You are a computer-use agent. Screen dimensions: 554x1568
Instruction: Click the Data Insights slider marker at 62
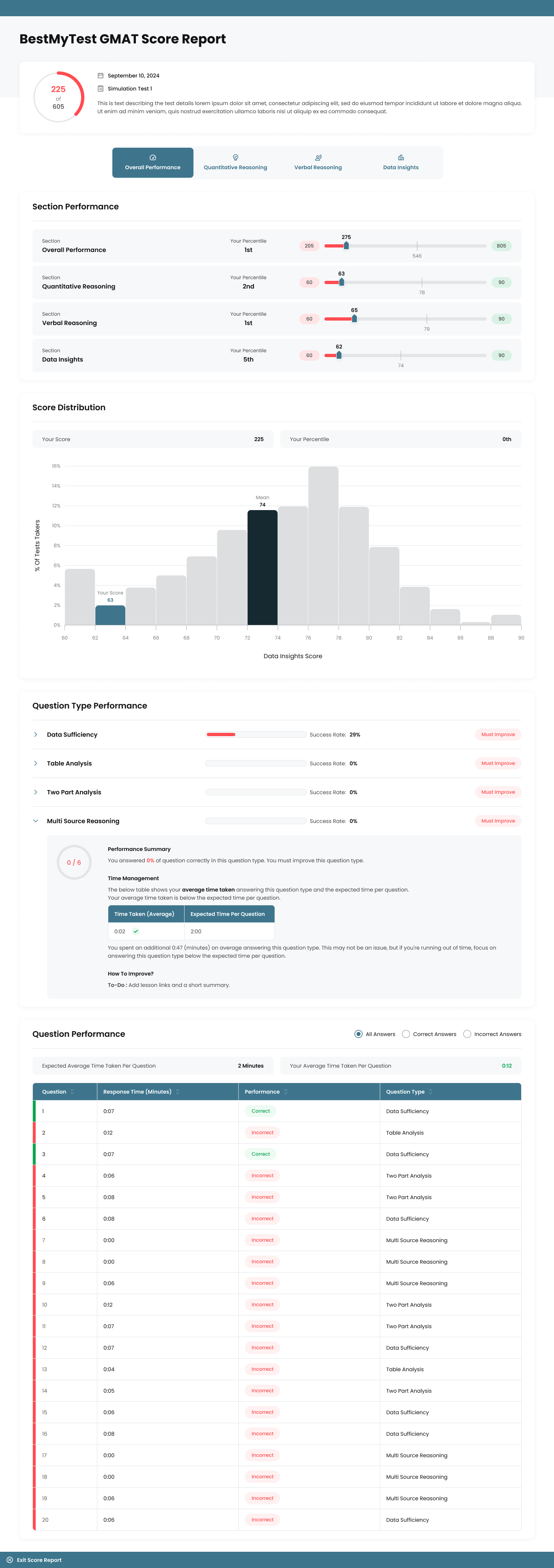[x=339, y=355]
